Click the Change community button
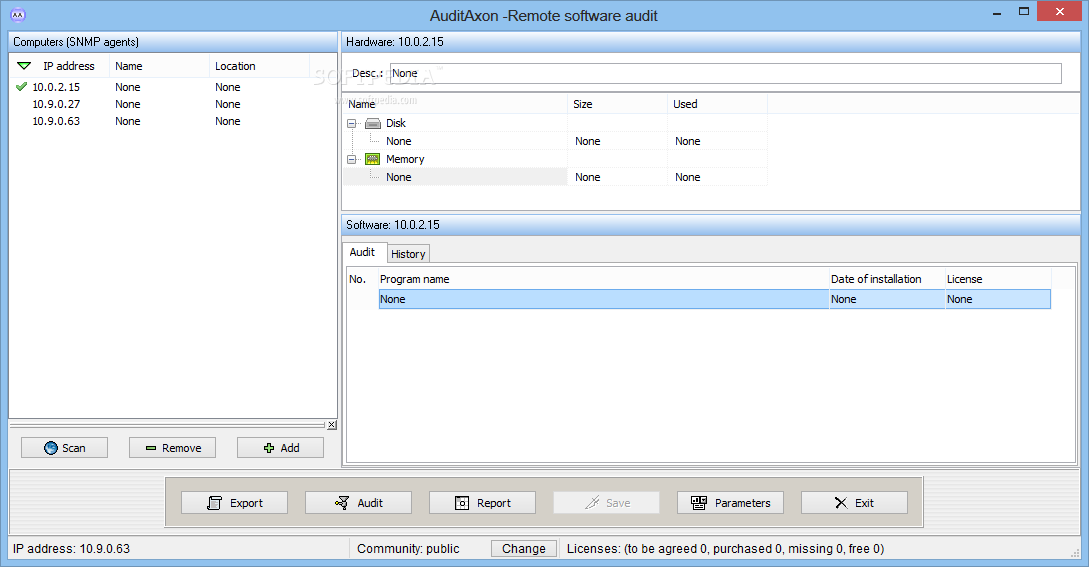Viewport: 1089px width, 567px height. [524, 549]
